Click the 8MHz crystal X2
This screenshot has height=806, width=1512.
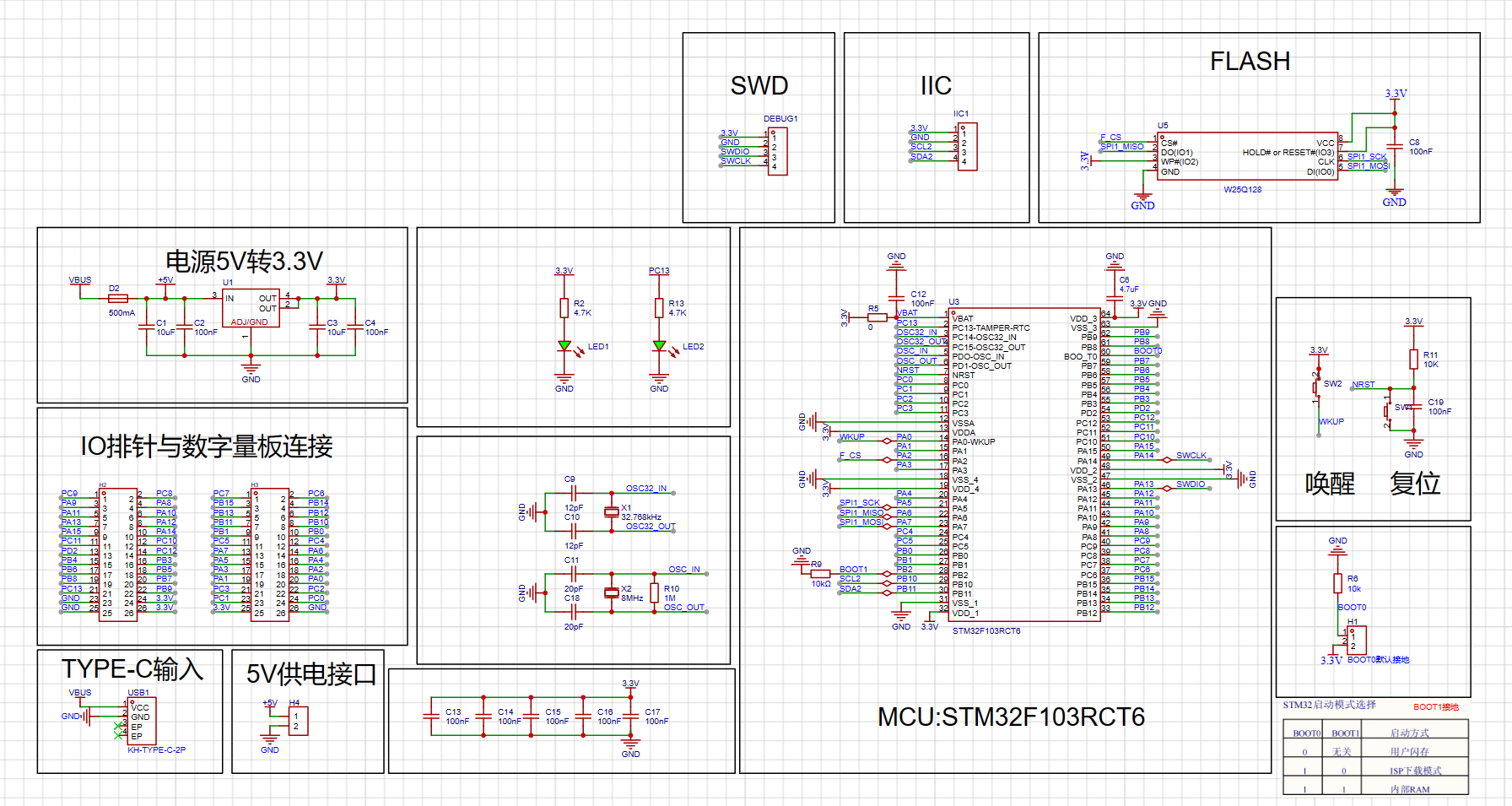[611, 593]
